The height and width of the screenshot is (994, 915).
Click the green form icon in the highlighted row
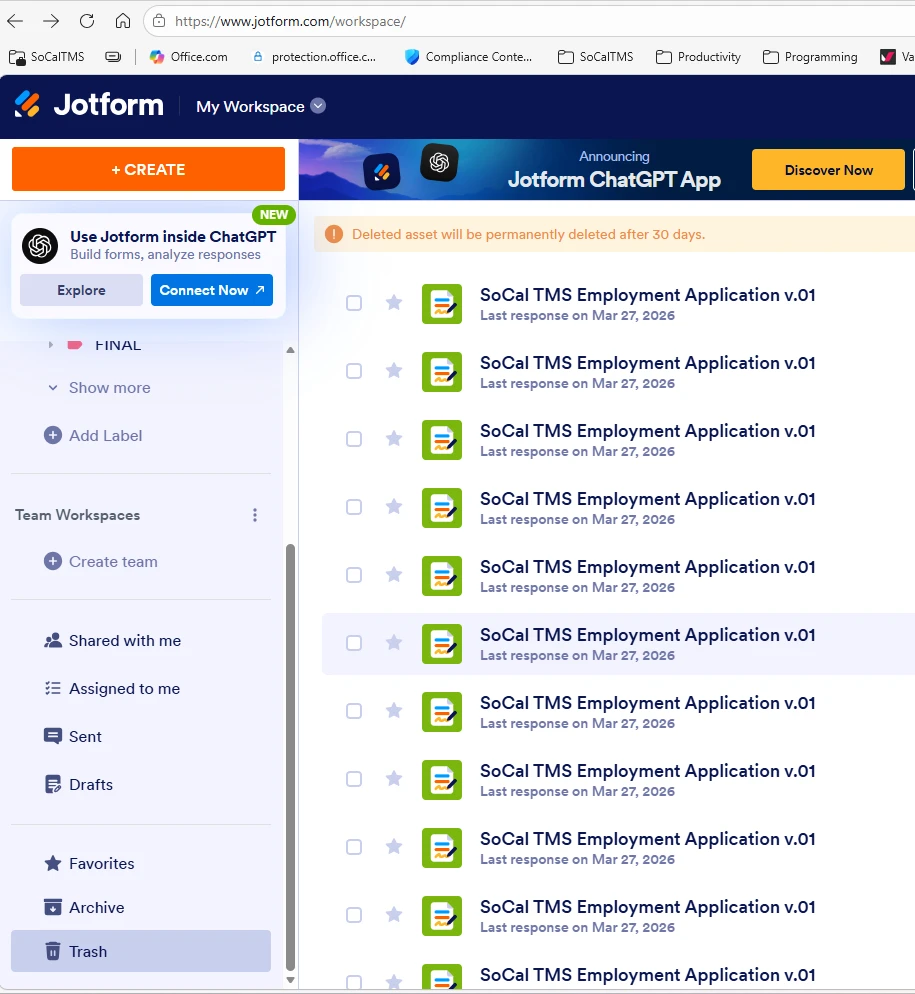click(442, 644)
